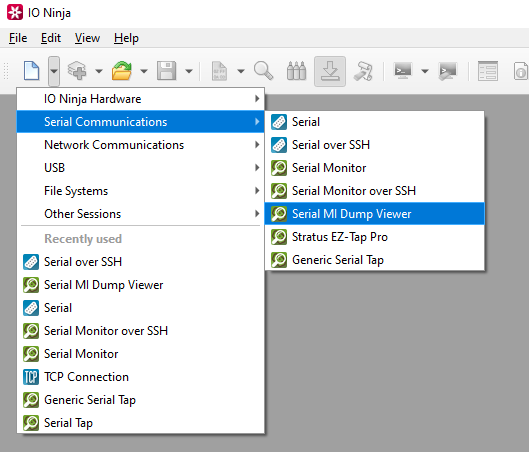Image resolution: width=529 pixels, height=452 pixels.
Task: Open the File menu
Action: [x=18, y=38]
